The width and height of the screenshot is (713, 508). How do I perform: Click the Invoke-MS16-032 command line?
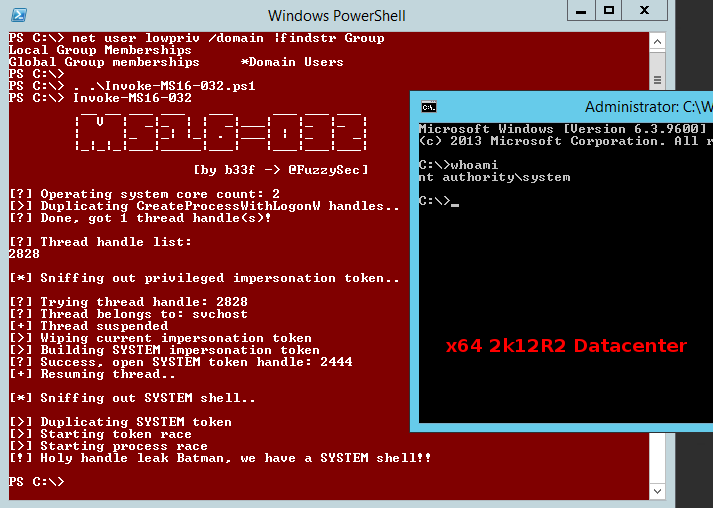[130, 98]
